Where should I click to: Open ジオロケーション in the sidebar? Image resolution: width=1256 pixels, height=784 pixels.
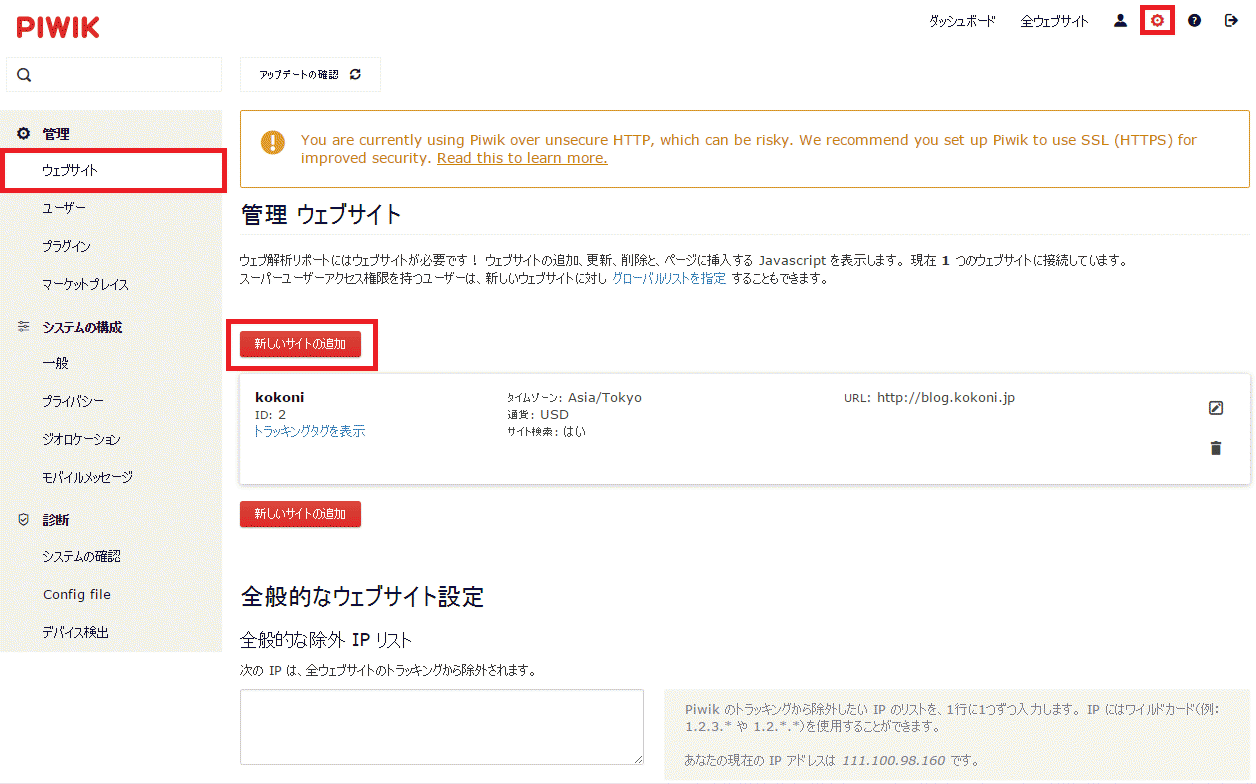pos(81,439)
